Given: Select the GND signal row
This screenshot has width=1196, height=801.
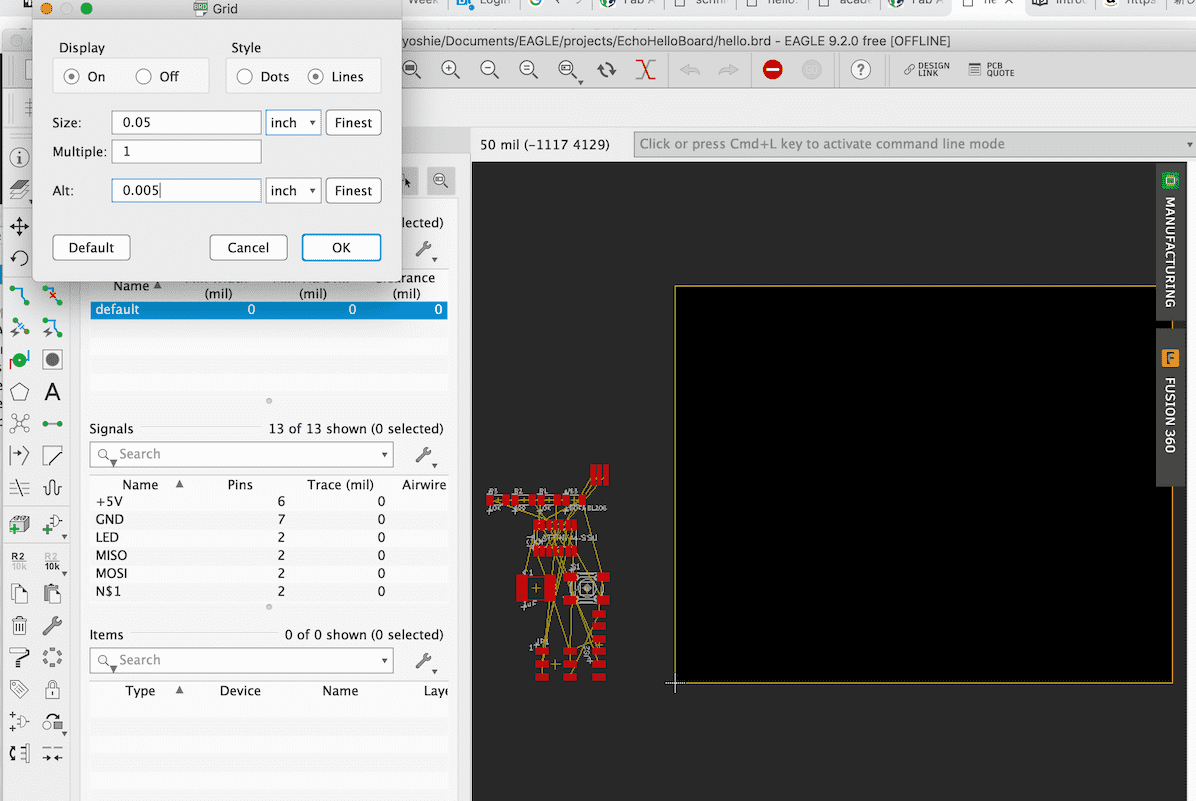Looking at the screenshot, I should point(268,520).
